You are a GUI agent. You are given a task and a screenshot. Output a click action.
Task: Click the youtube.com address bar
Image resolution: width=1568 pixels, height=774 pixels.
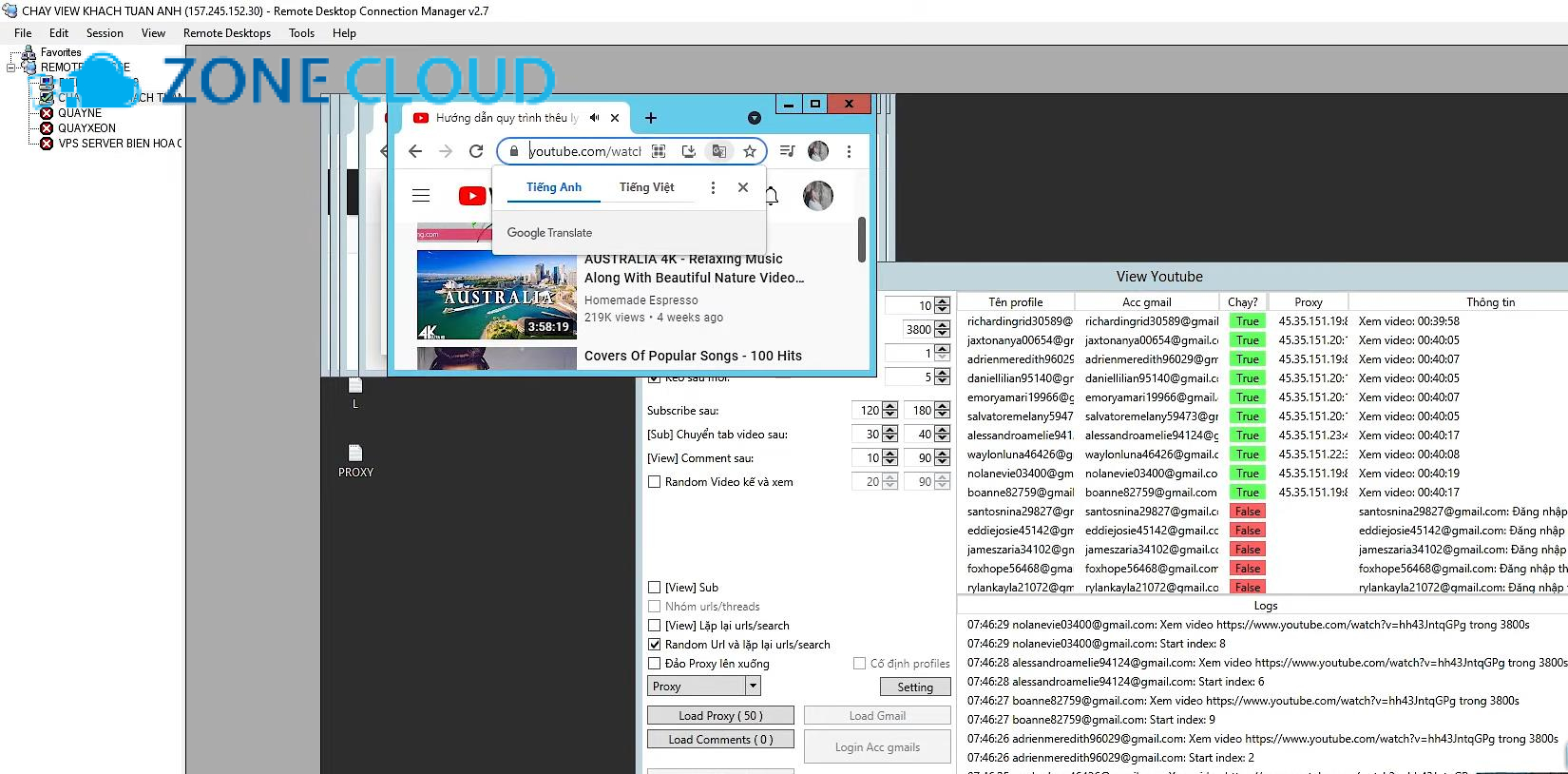tap(584, 151)
